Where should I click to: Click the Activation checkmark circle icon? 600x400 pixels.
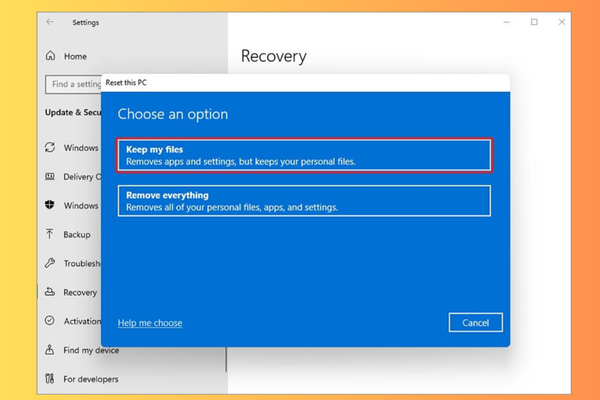(x=50, y=320)
